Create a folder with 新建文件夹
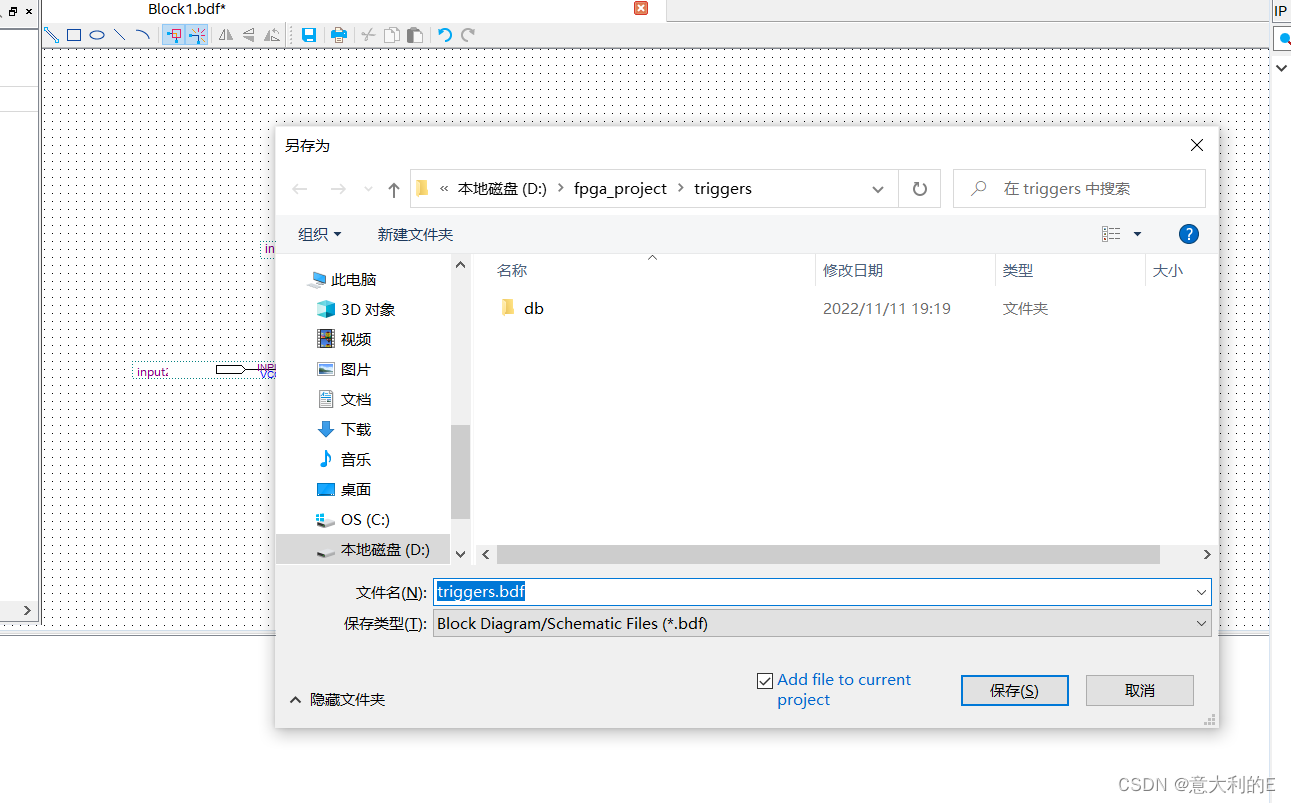This screenshot has width=1291, height=803. (x=416, y=233)
